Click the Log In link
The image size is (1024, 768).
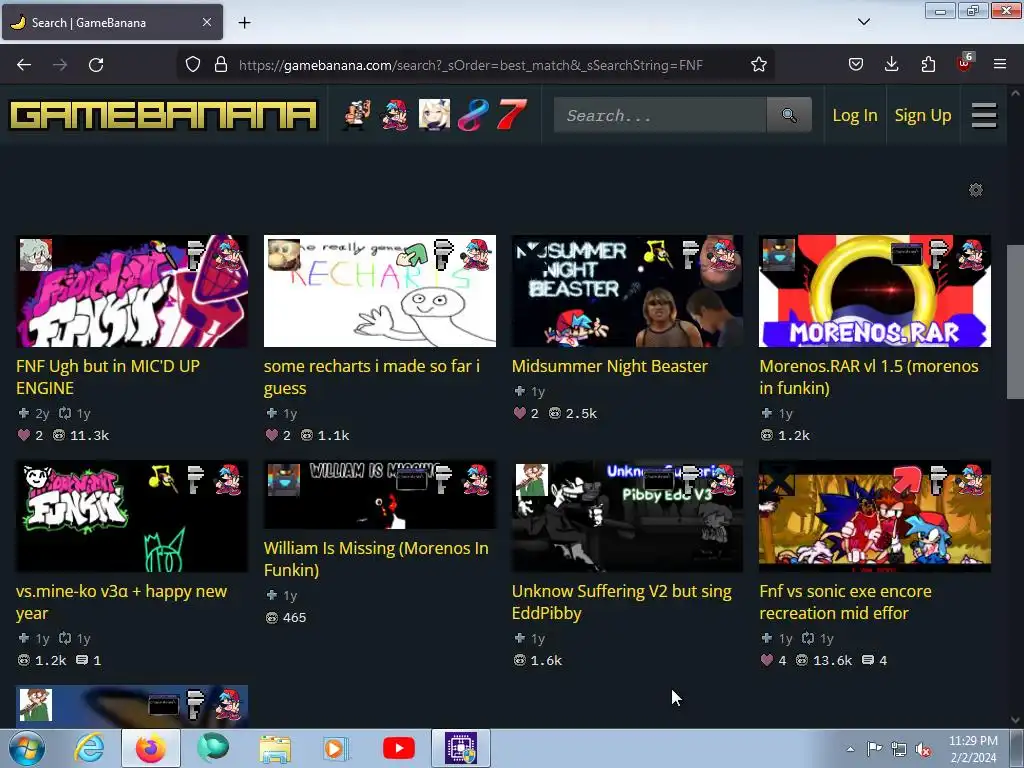pyautogui.click(x=854, y=116)
